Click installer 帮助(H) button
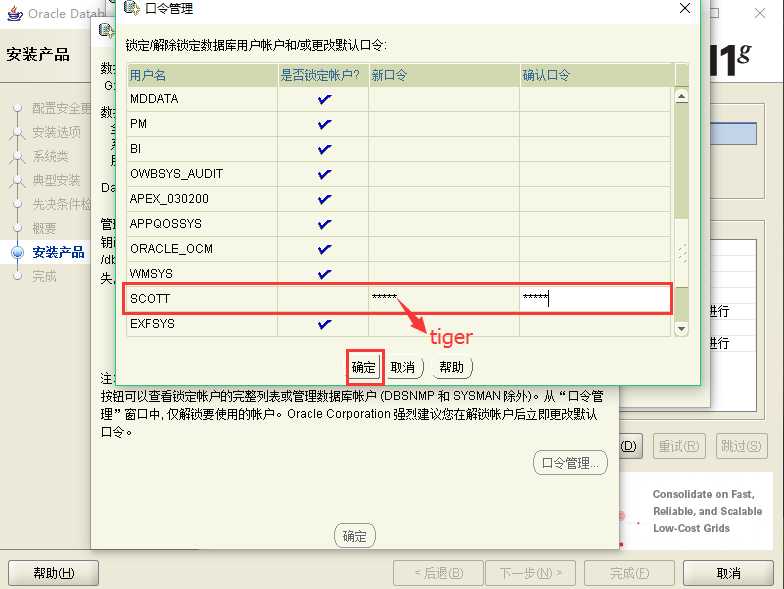This screenshot has height=589, width=784. point(54,573)
